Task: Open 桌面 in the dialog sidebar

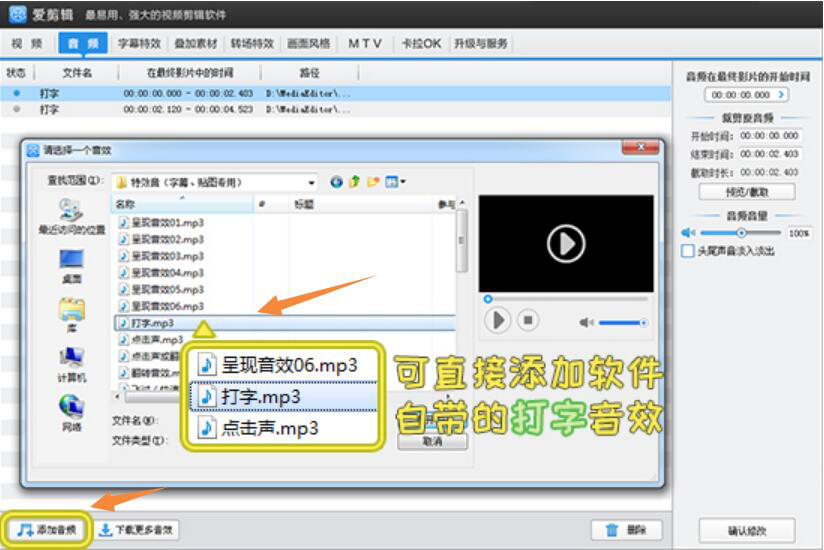Action: pos(71,266)
